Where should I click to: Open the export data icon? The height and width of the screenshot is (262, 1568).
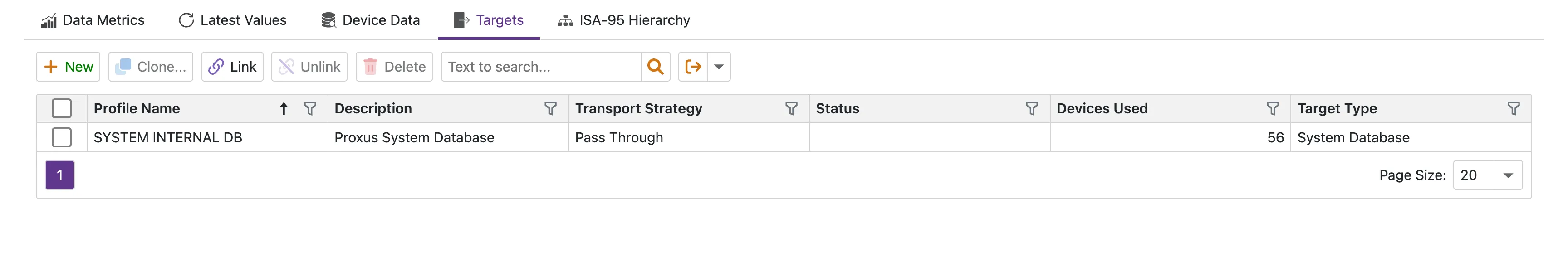(x=694, y=66)
